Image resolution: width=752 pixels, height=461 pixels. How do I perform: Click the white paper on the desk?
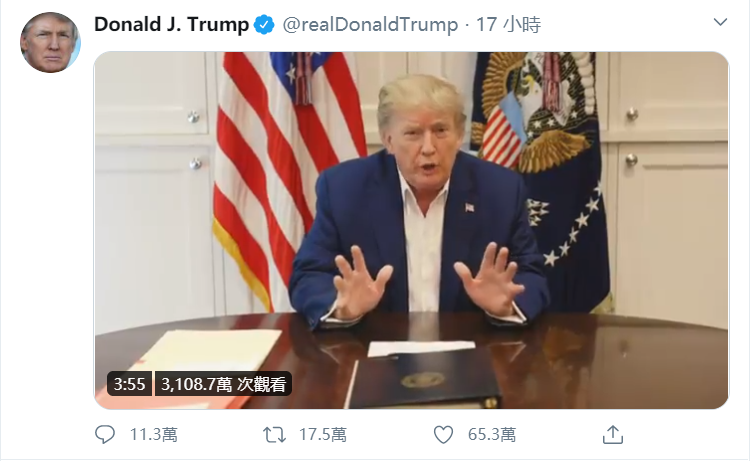pyautogui.click(x=421, y=348)
